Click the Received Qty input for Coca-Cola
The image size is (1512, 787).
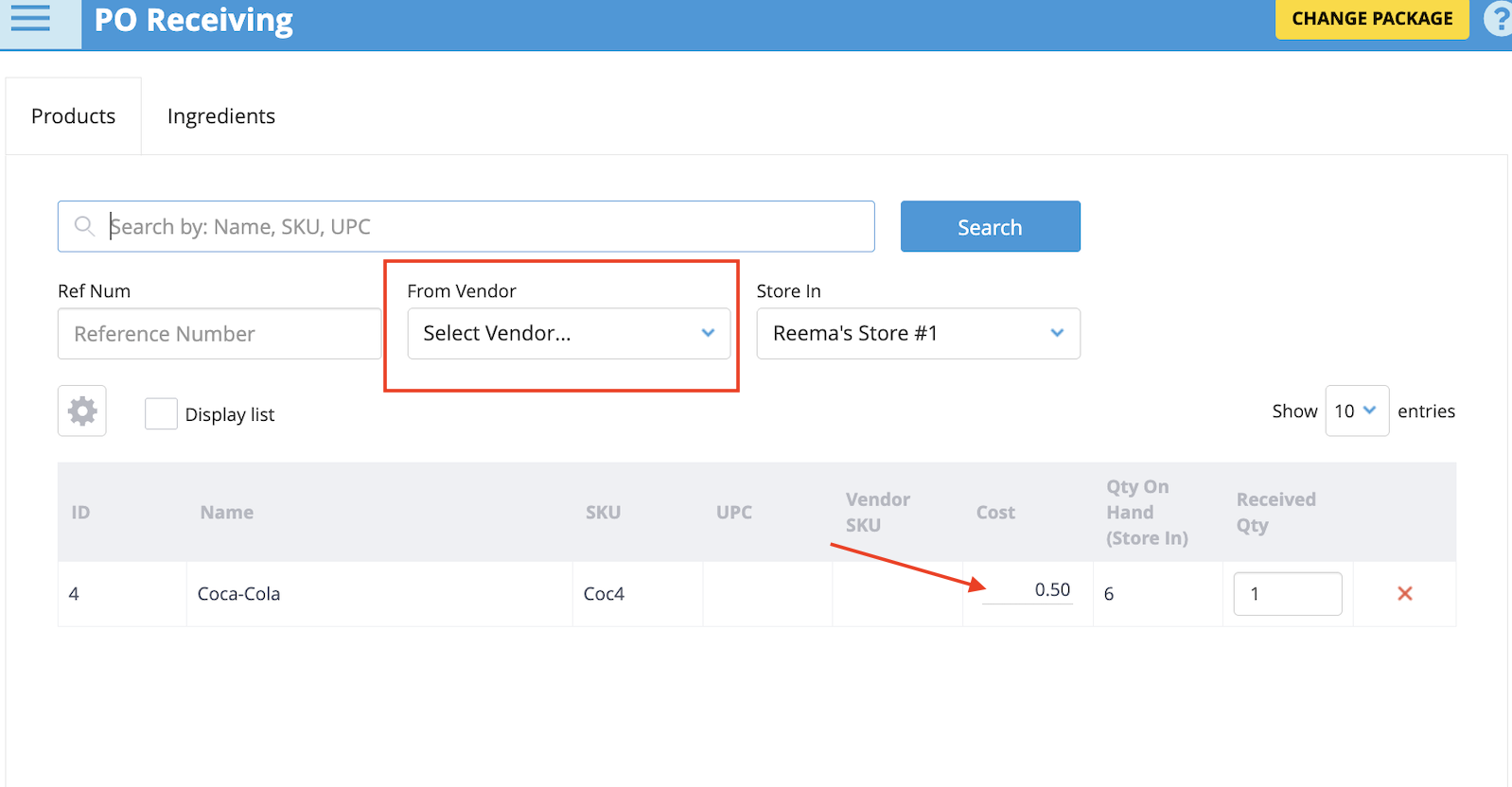(x=1287, y=594)
